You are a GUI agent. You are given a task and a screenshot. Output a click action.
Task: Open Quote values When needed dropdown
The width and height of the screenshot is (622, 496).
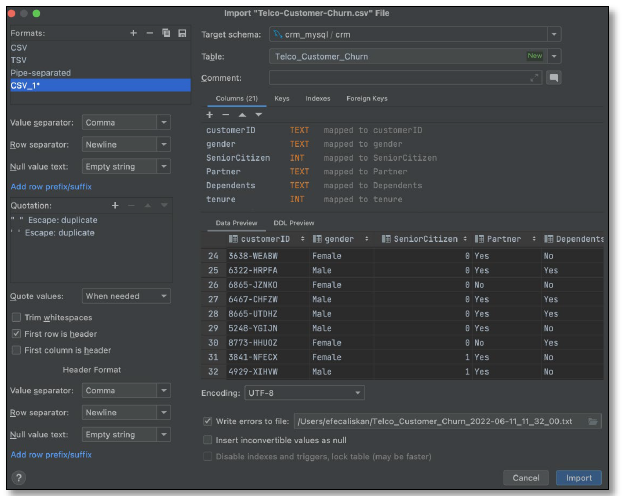coord(126,296)
